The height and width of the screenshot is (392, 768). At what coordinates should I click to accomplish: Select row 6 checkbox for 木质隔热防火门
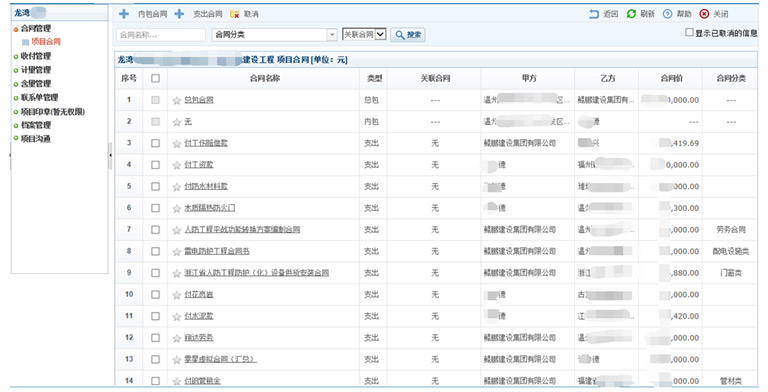pyautogui.click(x=155, y=208)
